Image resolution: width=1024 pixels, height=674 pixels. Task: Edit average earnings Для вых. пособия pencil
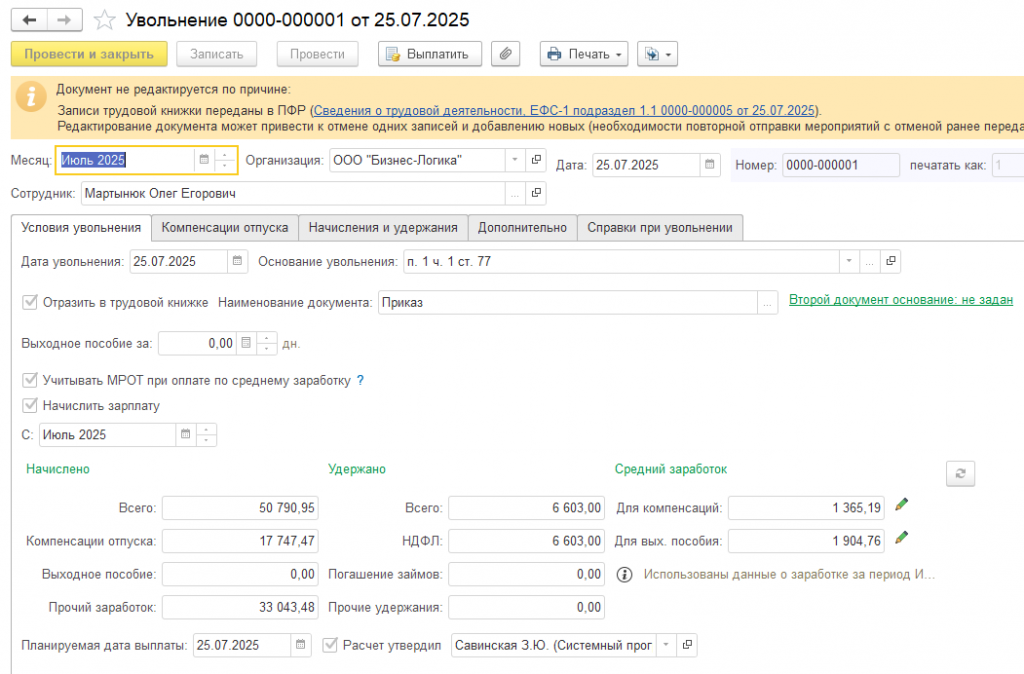pos(901,538)
